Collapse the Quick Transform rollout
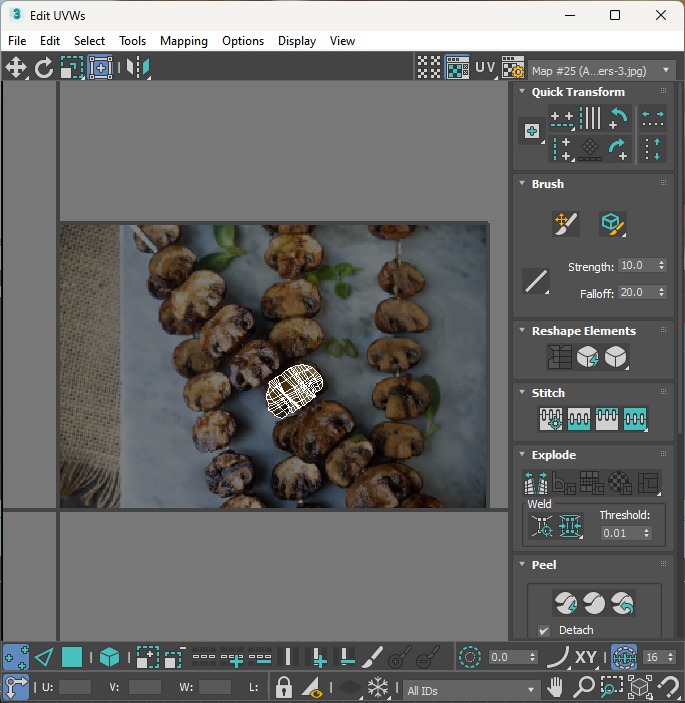 point(522,91)
